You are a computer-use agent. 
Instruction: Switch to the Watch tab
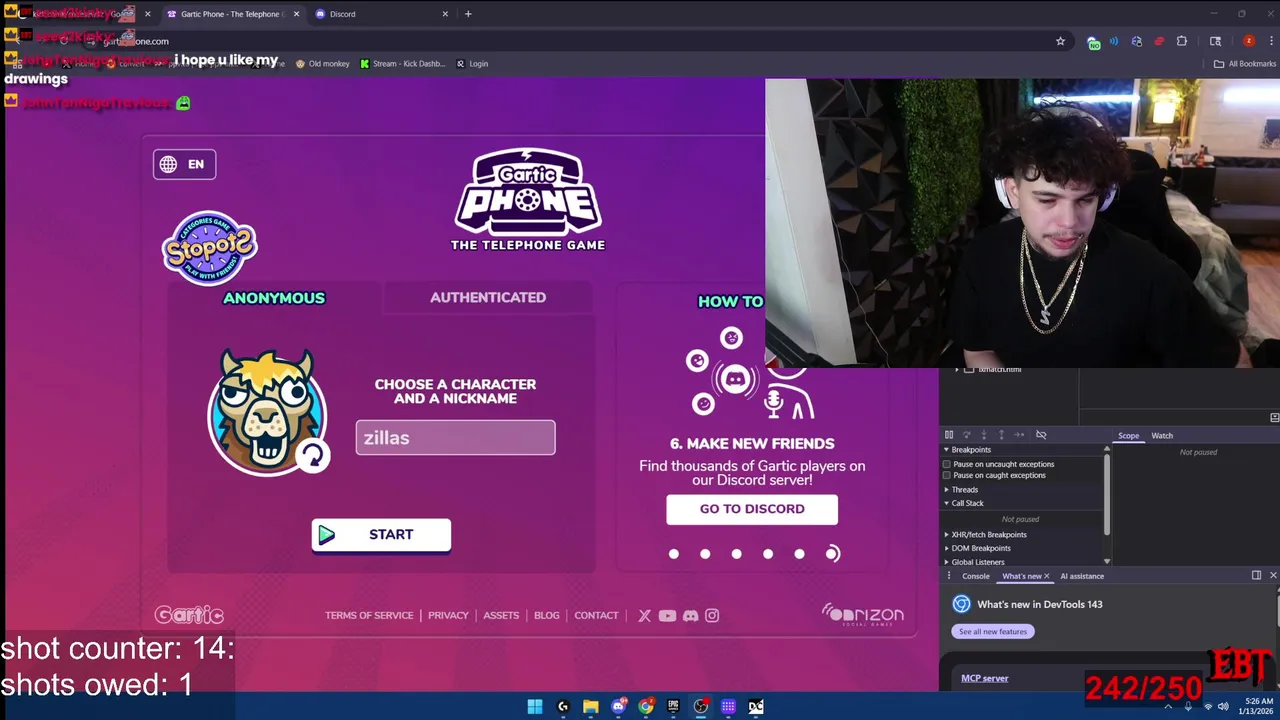(x=1162, y=436)
